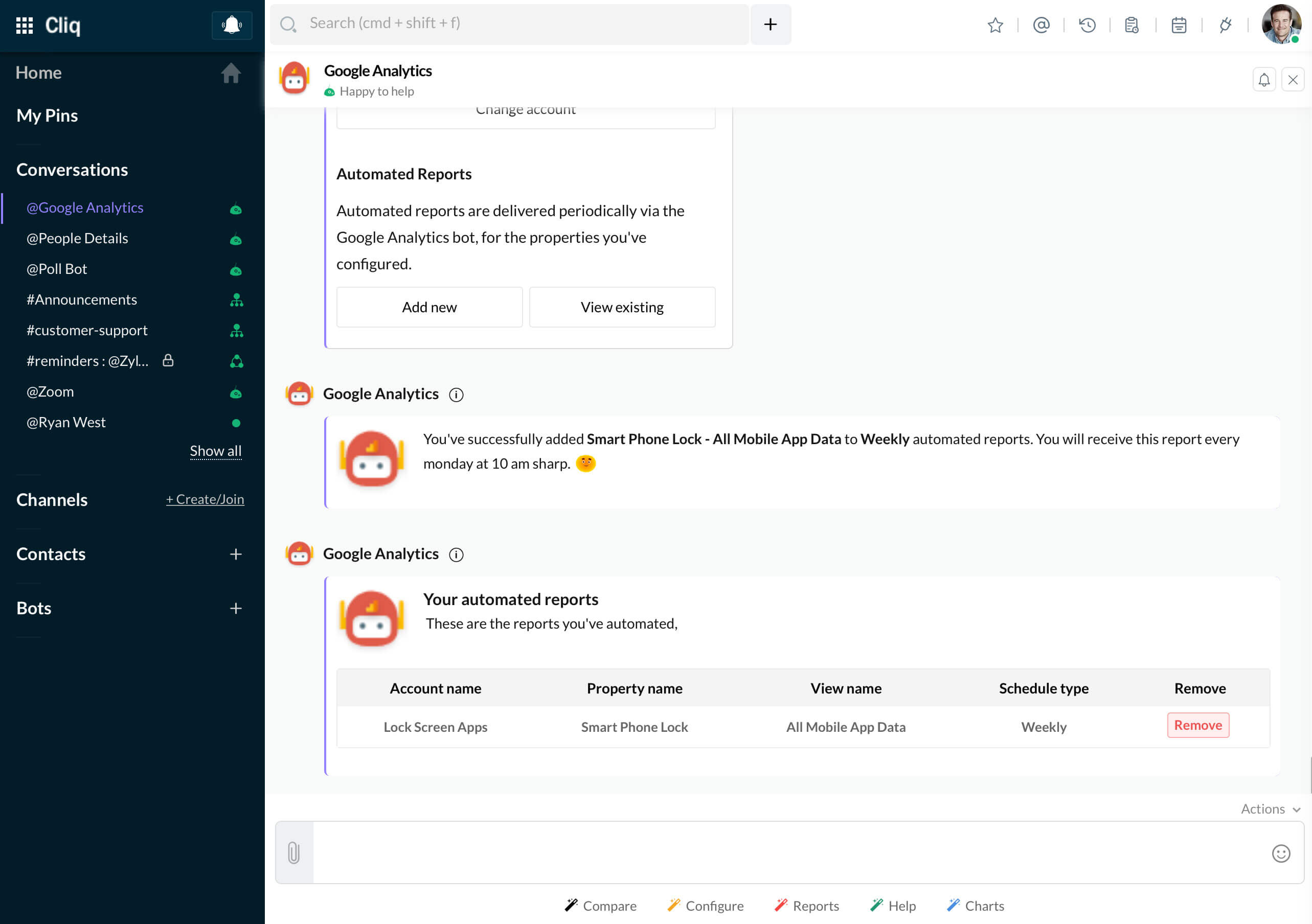Open the notes clipboard icon
1312x924 pixels.
click(x=1132, y=25)
